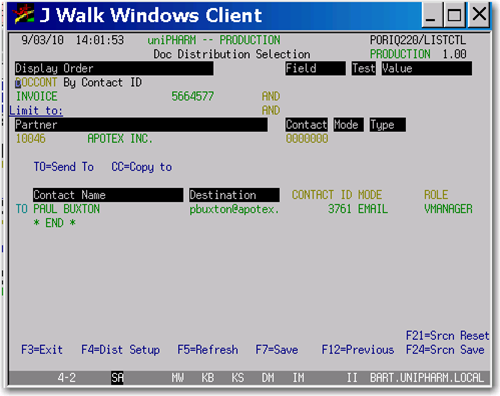500x396 pixels.
Task: Click the ROLE column label
Action: 436,195
